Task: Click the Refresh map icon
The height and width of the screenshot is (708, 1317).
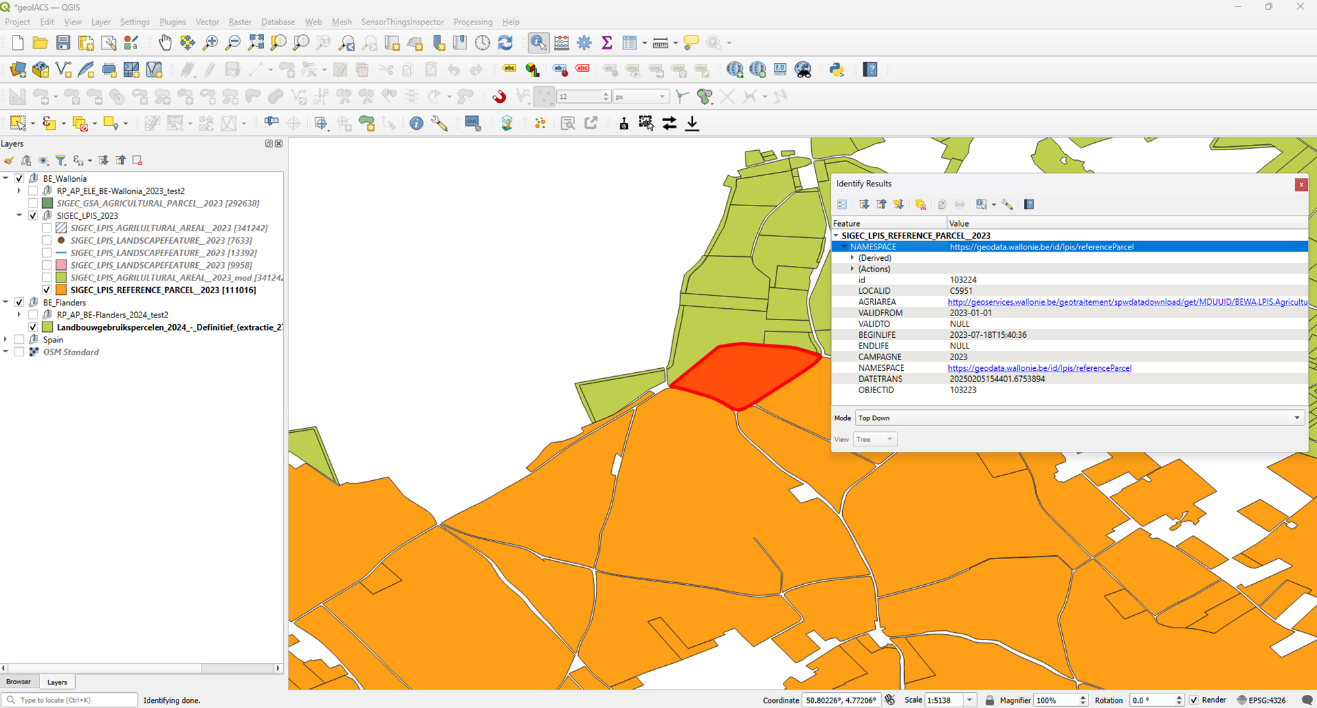Action: coord(505,43)
